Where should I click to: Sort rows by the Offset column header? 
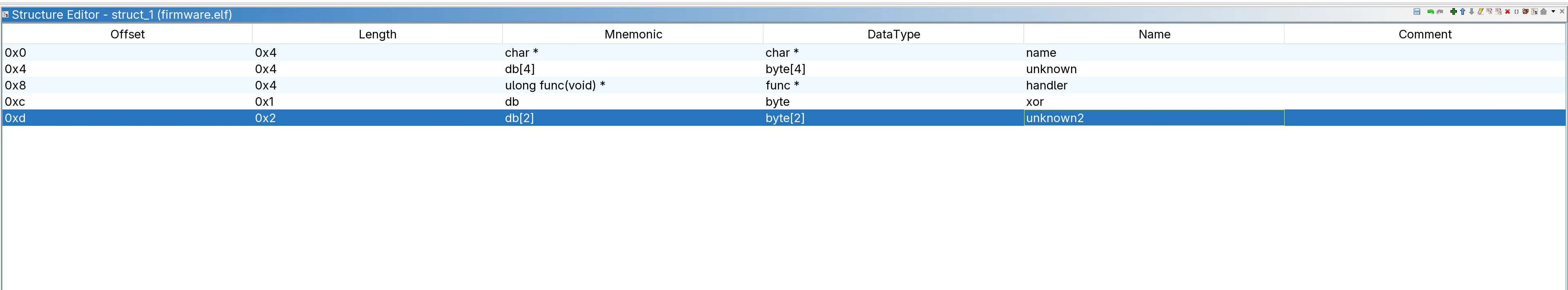point(127,34)
